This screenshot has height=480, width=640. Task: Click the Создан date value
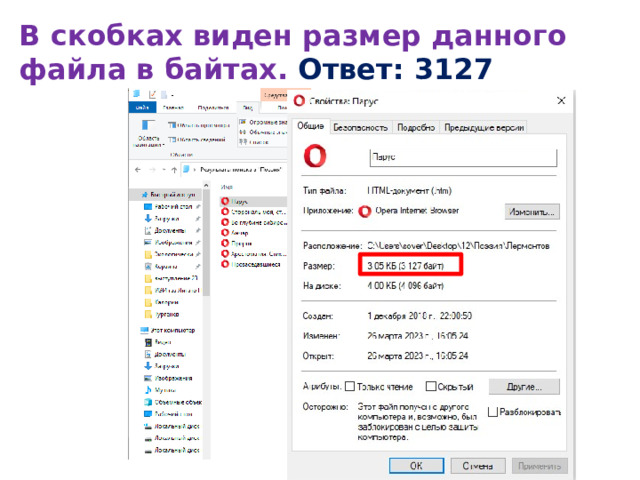click(x=420, y=316)
